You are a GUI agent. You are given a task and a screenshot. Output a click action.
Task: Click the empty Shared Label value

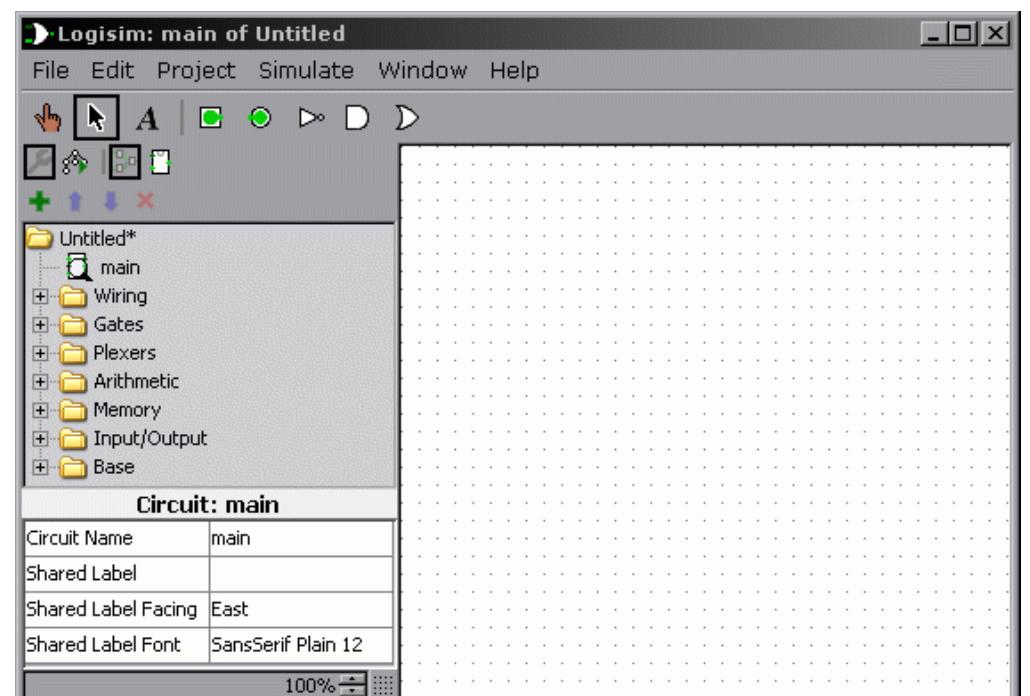click(x=302, y=574)
